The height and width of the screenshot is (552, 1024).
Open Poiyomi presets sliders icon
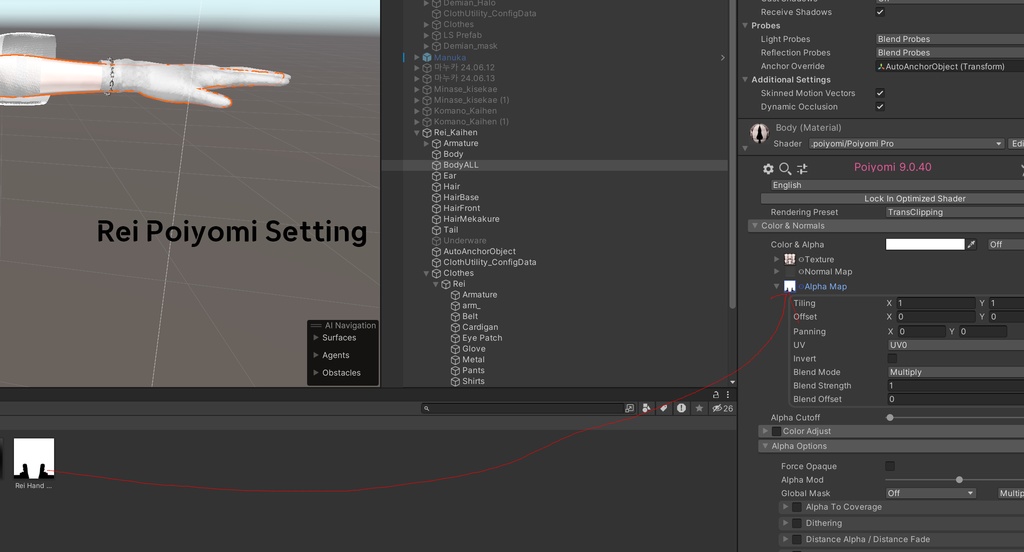(803, 169)
